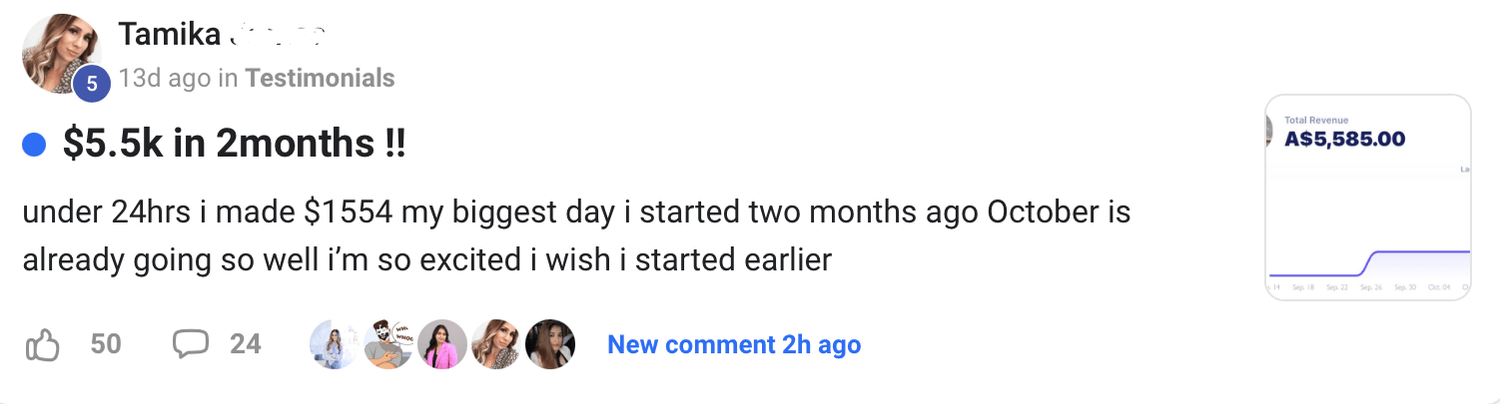Open Tamika's profile picture beside her name
1500x404 pixels.
pos(60,53)
